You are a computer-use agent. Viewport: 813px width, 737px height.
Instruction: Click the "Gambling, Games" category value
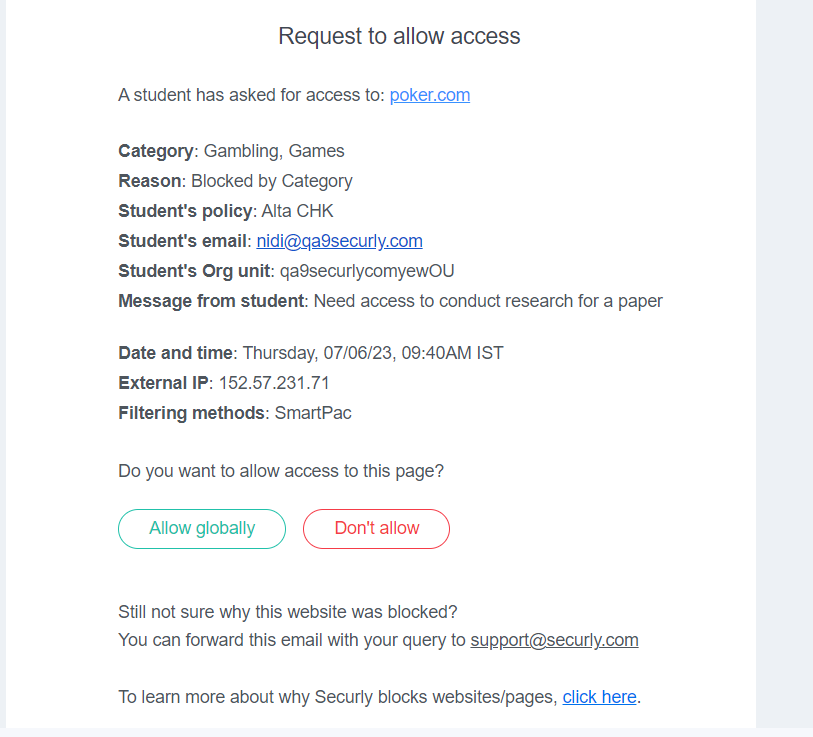click(274, 151)
